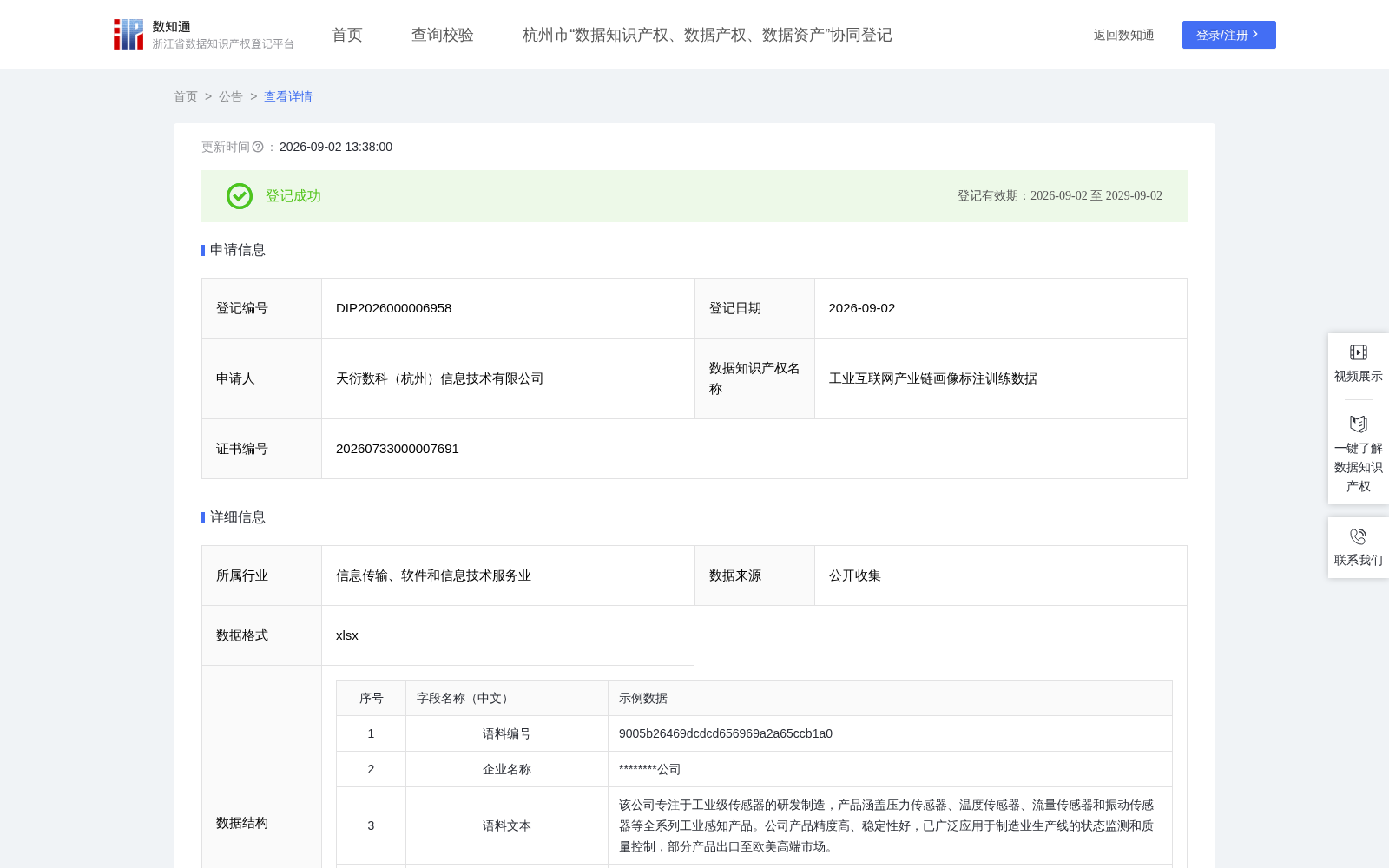The image size is (1389, 868).
Task: Click the 证书编号 row label
Action: point(242,449)
